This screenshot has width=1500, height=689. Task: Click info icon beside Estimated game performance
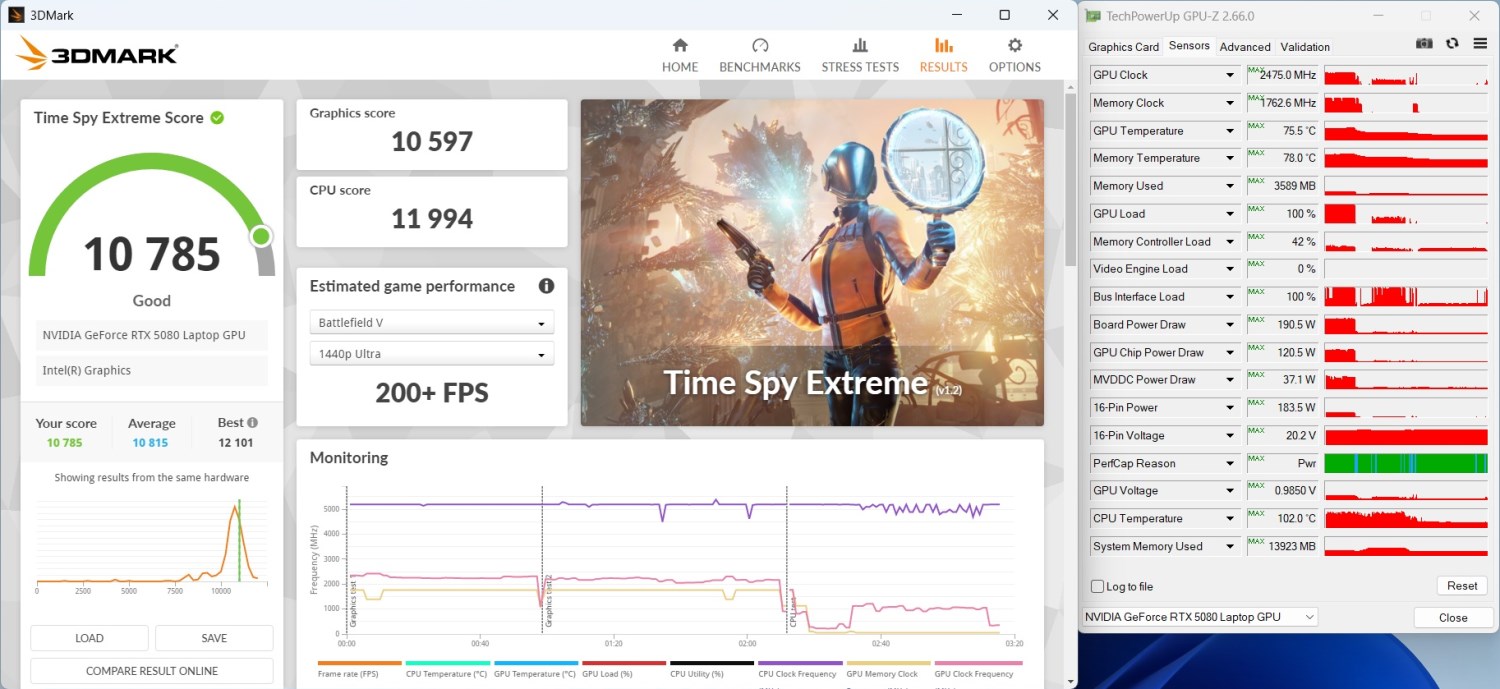pyautogui.click(x=546, y=286)
